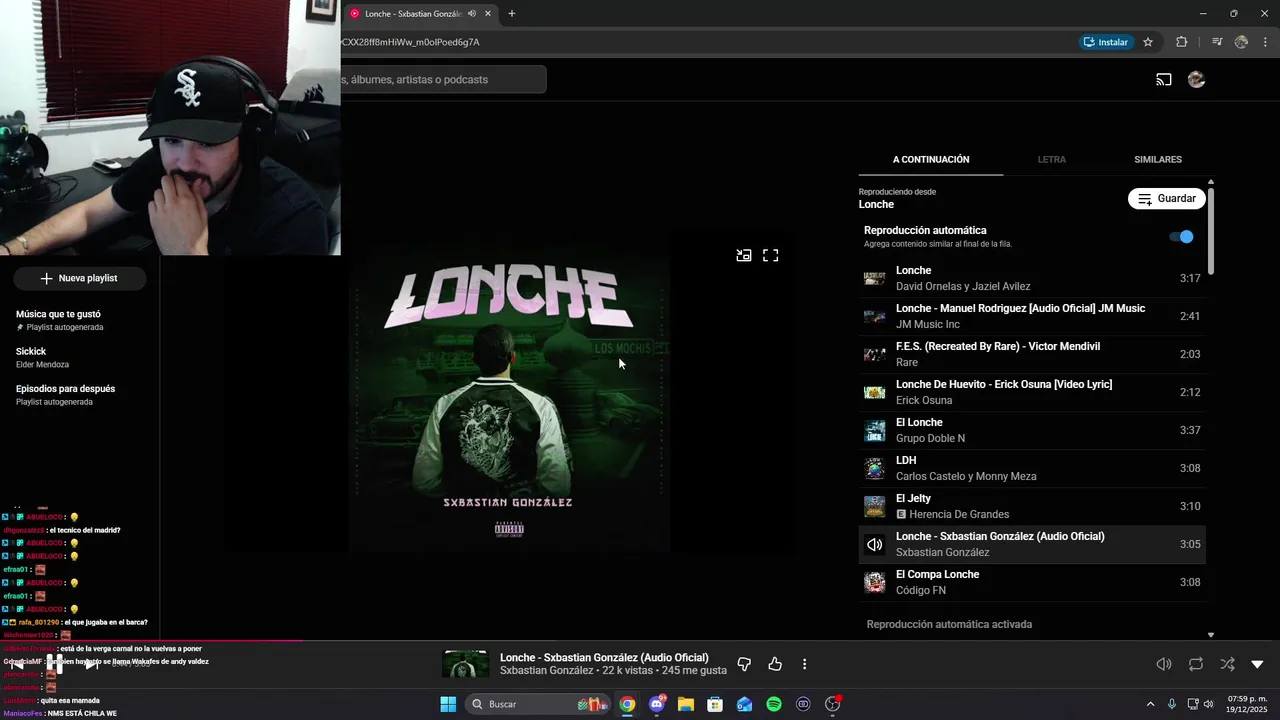Play Lonche De Huevito by Erick Osuna
1280x720 pixels.
(x=1032, y=392)
